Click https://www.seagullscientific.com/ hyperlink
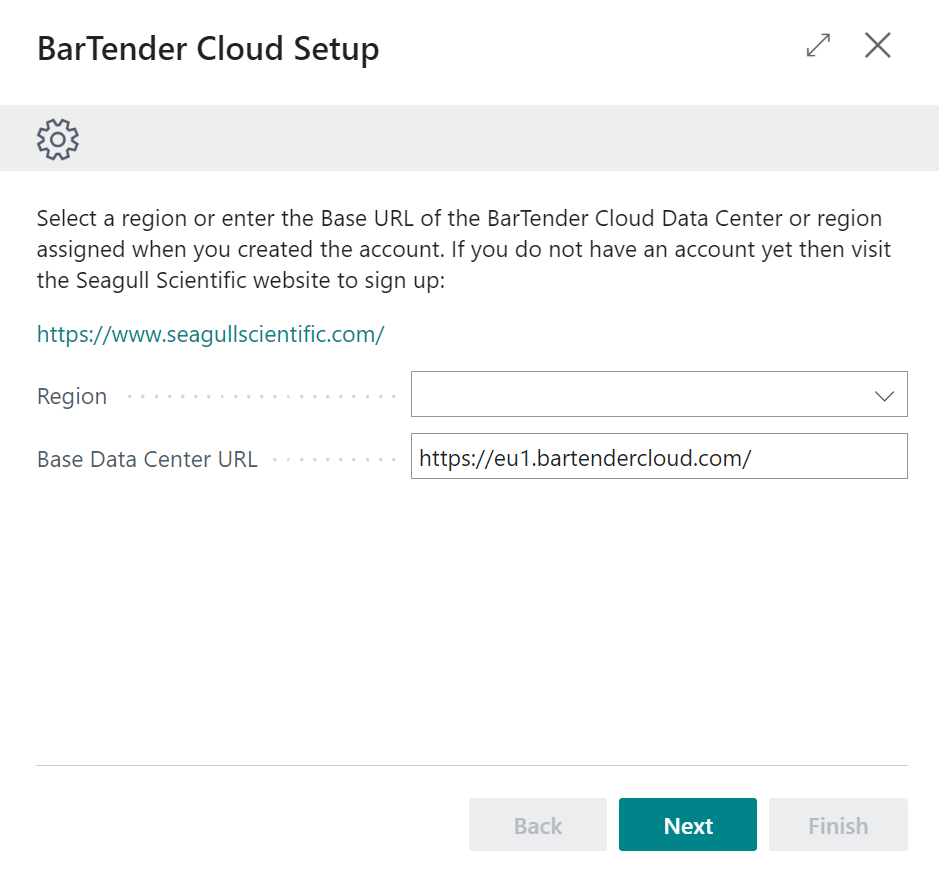 coord(210,334)
